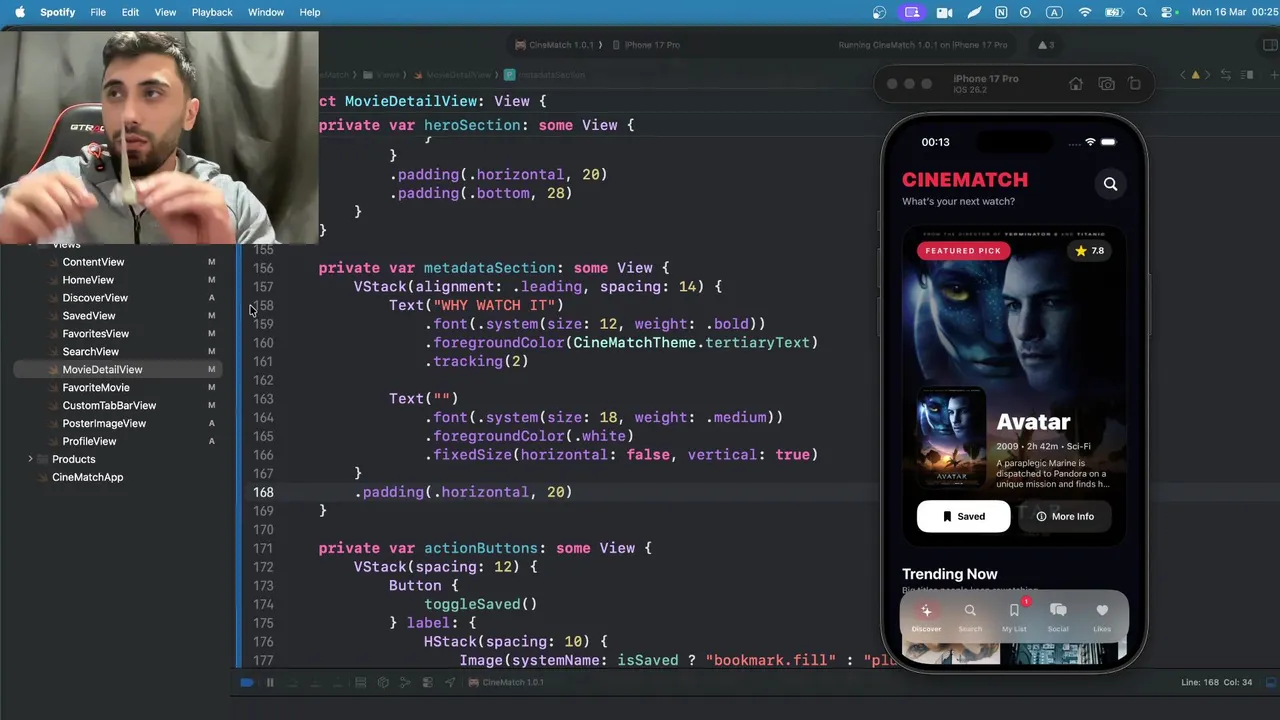Tap the FEATURED PICK badge
Image resolution: width=1280 pixels, height=720 pixels.
pos(963,251)
